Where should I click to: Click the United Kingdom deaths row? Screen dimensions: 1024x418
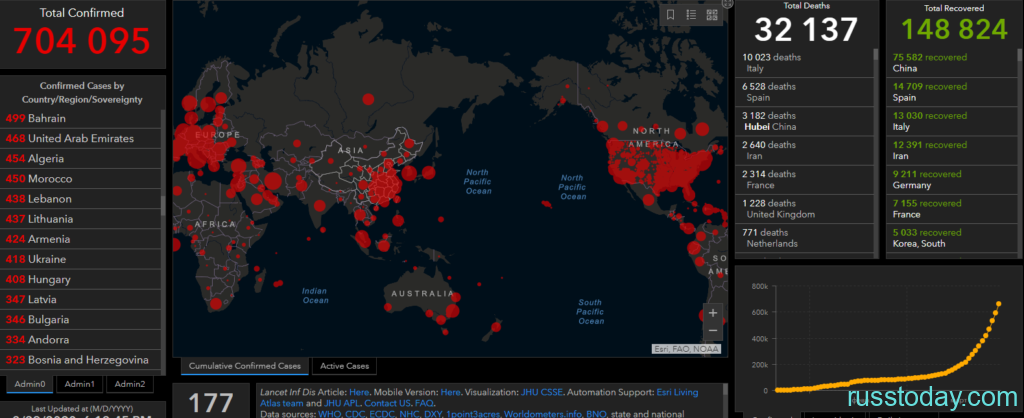pos(805,209)
